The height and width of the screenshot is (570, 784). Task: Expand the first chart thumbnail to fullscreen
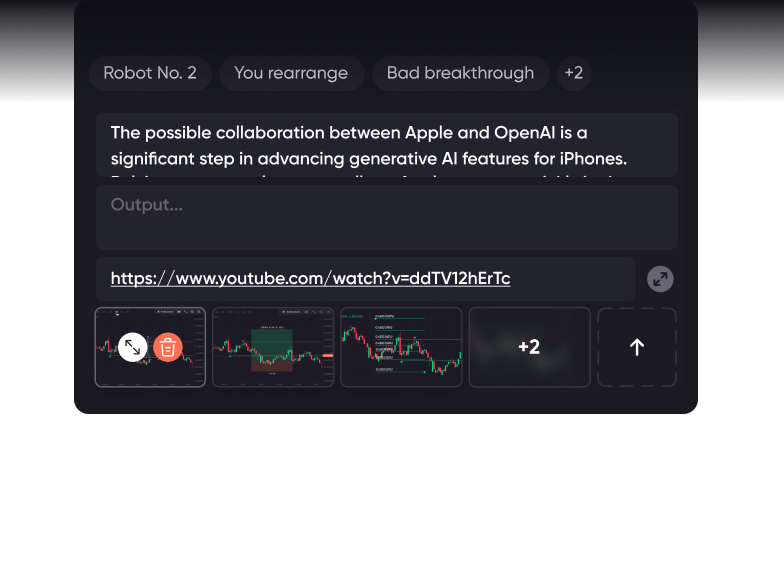point(133,347)
